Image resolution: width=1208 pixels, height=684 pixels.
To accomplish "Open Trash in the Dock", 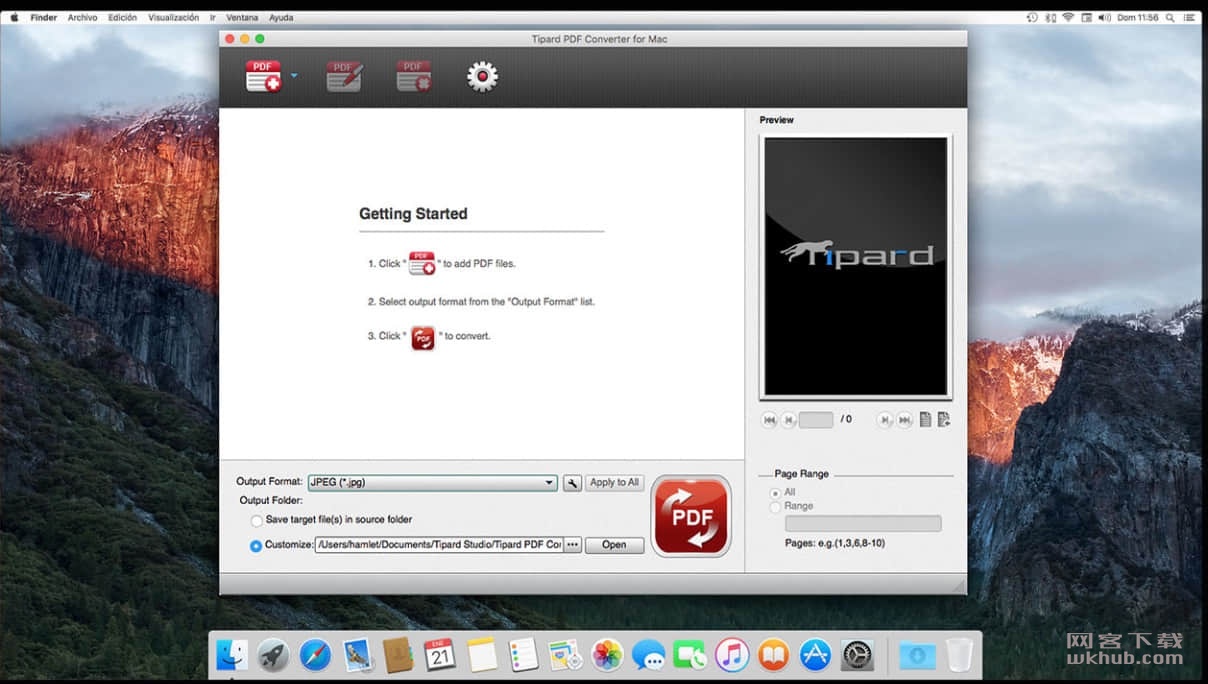I will [959, 655].
